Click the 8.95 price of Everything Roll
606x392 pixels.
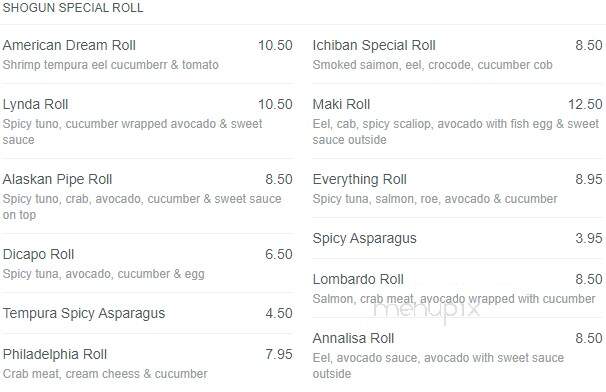[589, 179]
